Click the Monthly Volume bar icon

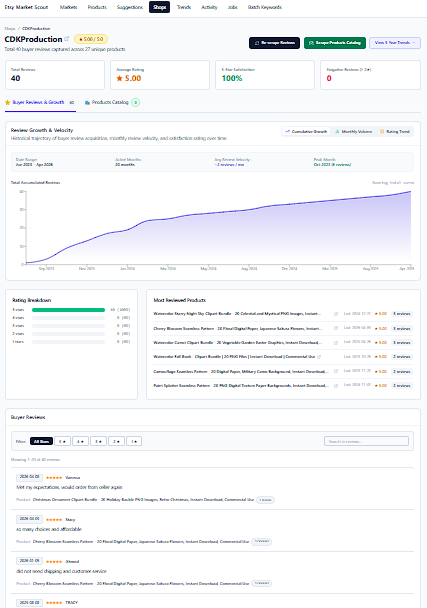tap(337, 131)
